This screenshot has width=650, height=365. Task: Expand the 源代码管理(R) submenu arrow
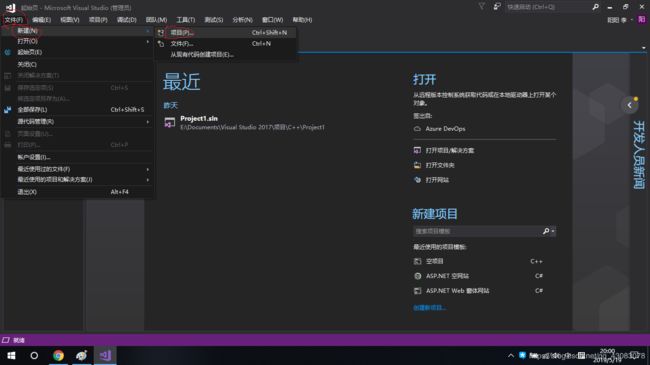coord(148,122)
